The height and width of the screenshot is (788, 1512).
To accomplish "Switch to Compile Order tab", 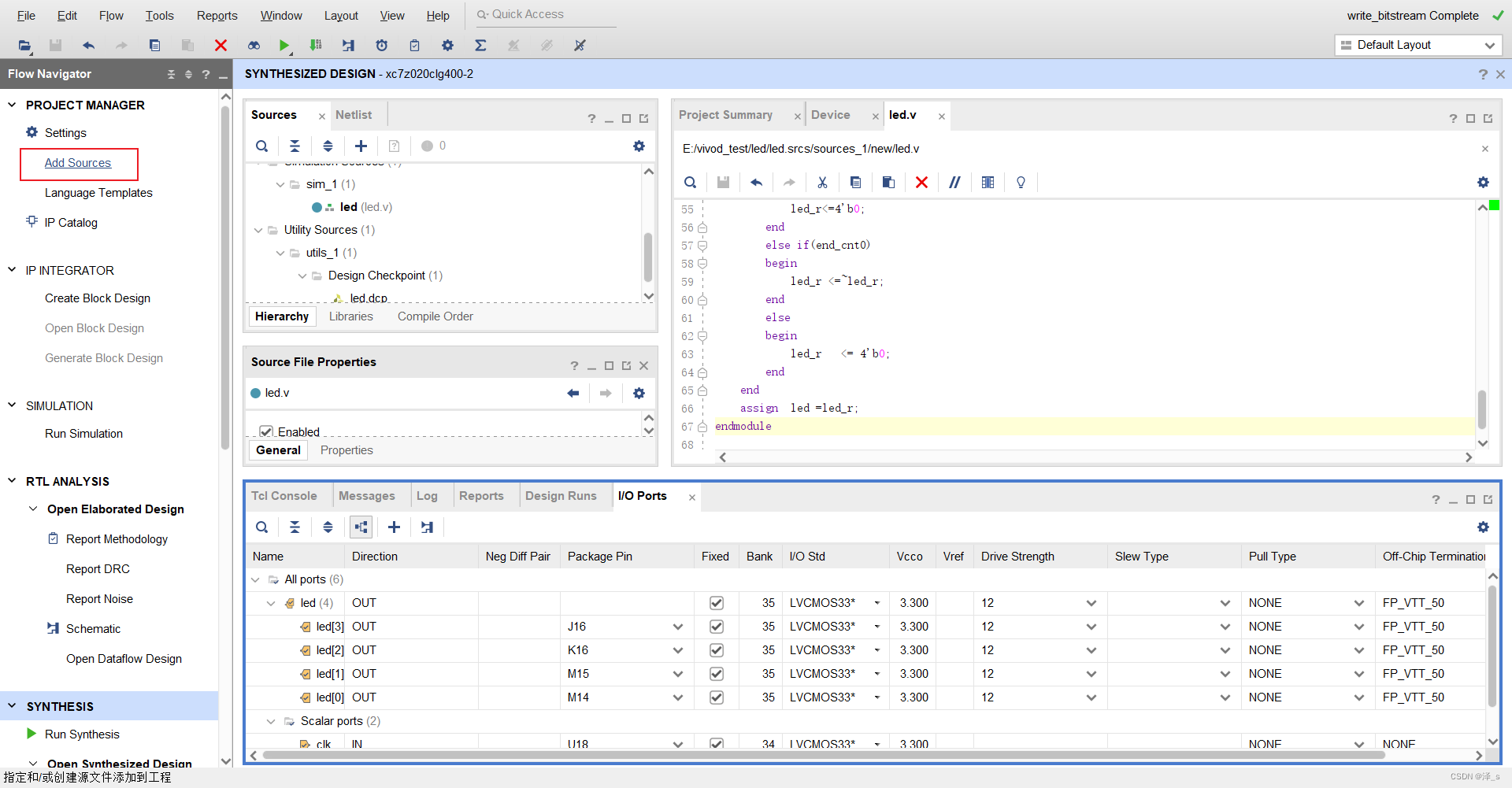I will (435, 316).
